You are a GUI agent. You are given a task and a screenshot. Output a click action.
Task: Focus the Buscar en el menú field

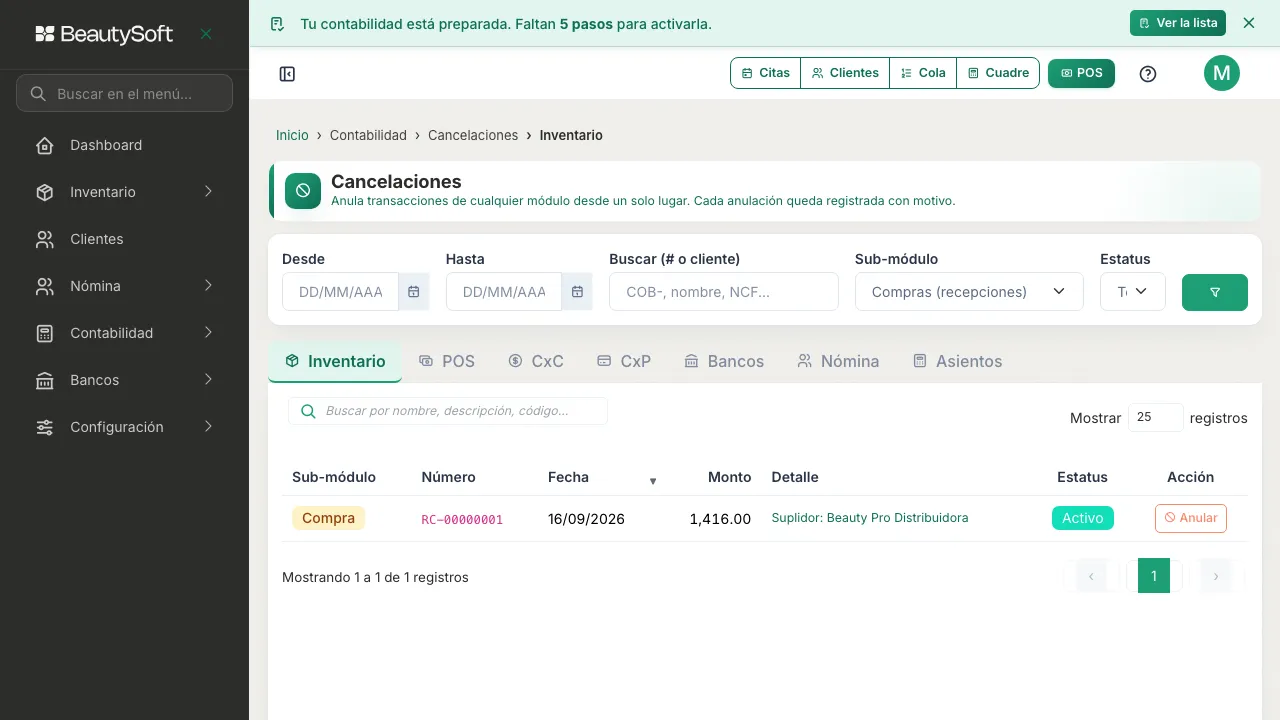[x=124, y=93]
